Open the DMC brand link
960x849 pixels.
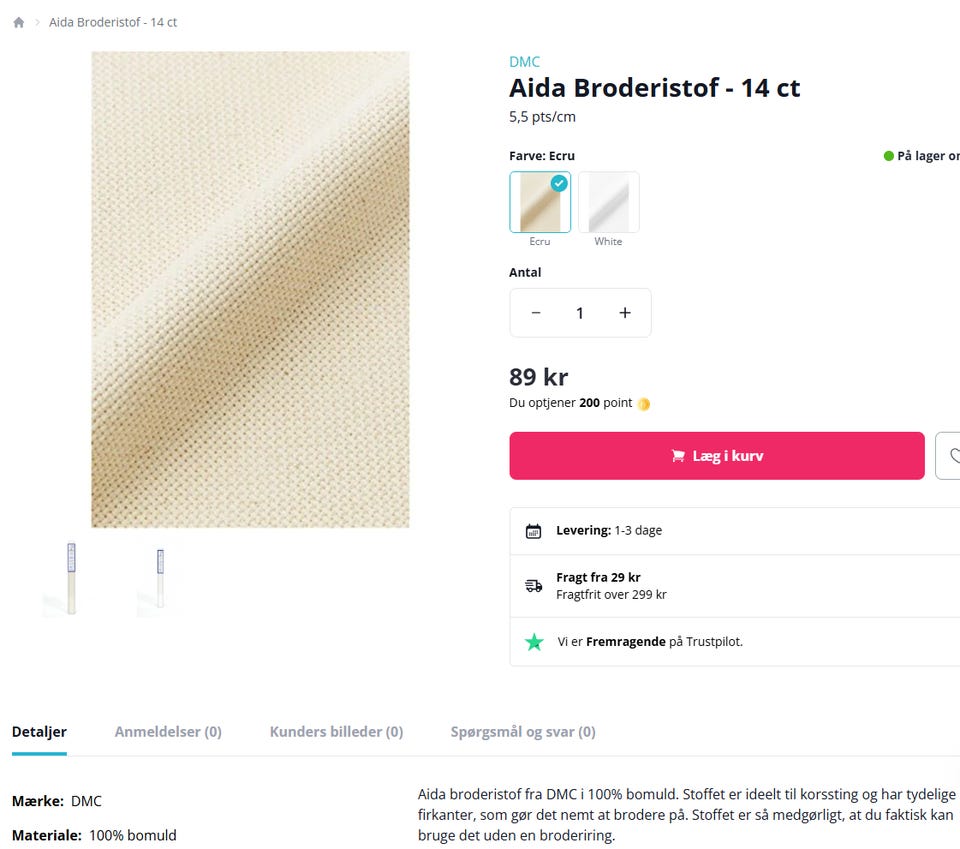coord(524,61)
